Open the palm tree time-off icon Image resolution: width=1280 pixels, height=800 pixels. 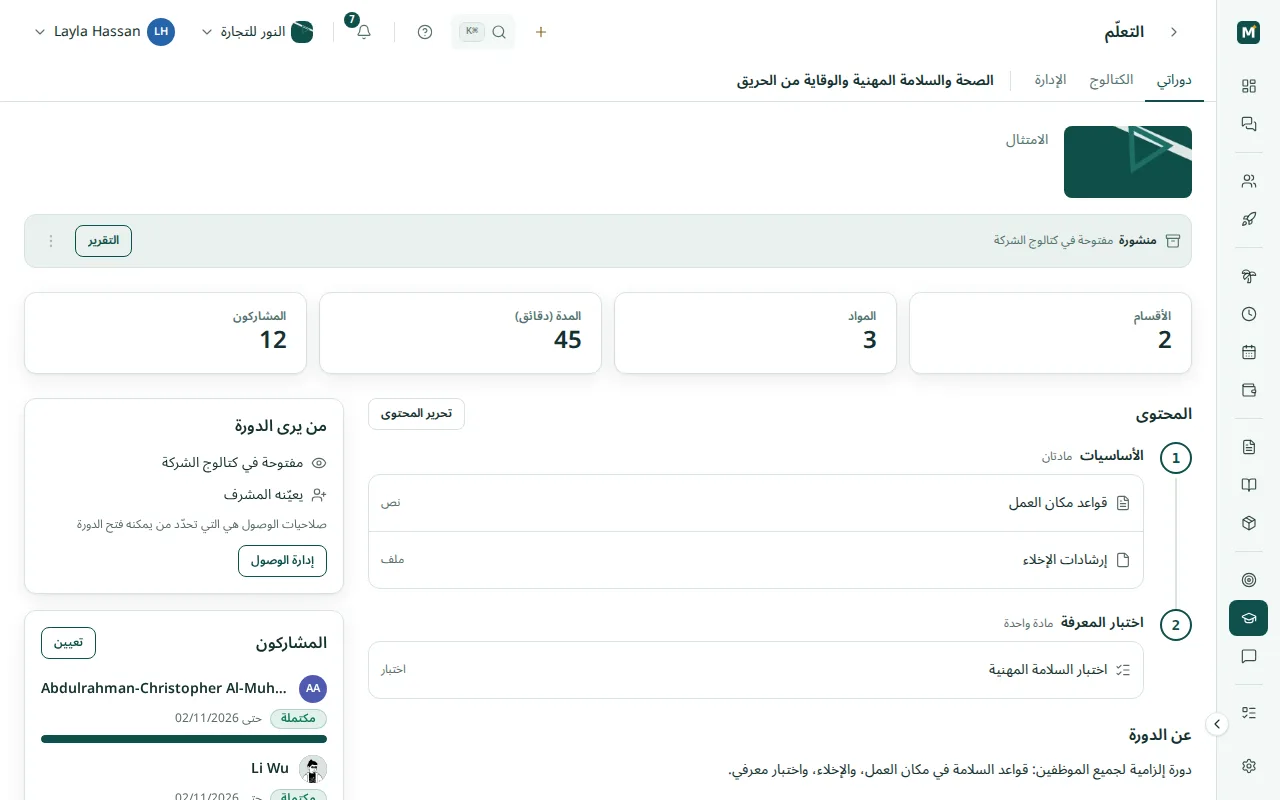tap(1248, 276)
